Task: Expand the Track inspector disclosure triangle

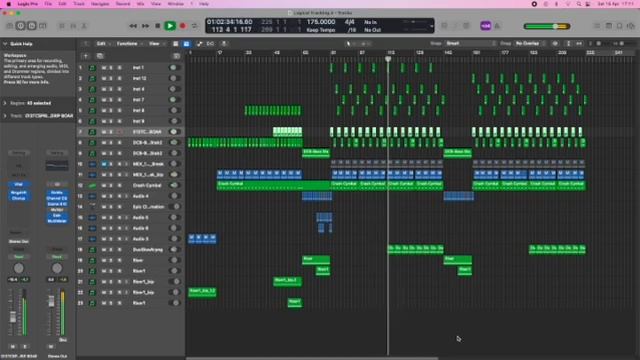Action: (5, 116)
